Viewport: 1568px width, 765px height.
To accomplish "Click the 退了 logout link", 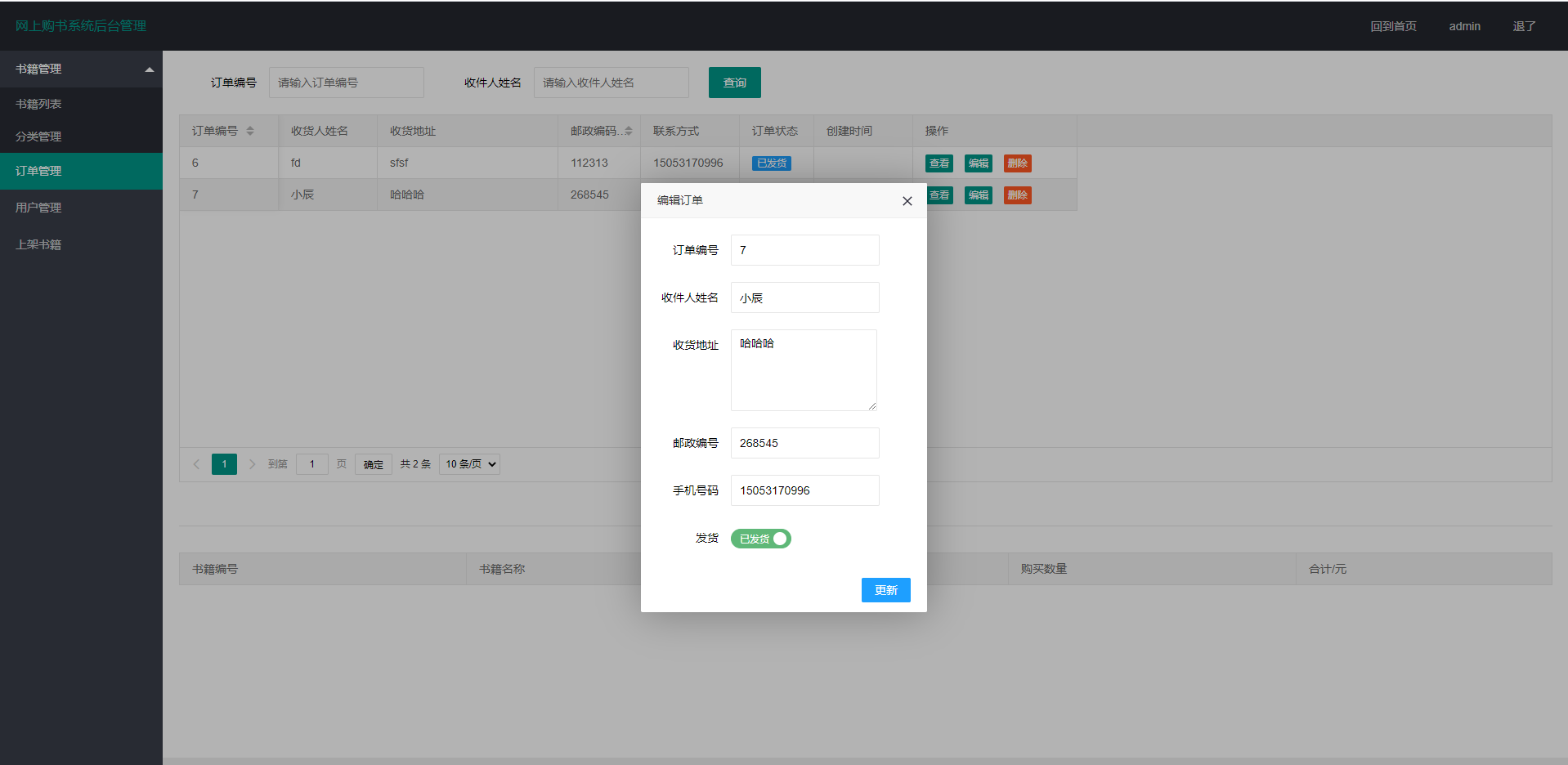I will point(1524,26).
